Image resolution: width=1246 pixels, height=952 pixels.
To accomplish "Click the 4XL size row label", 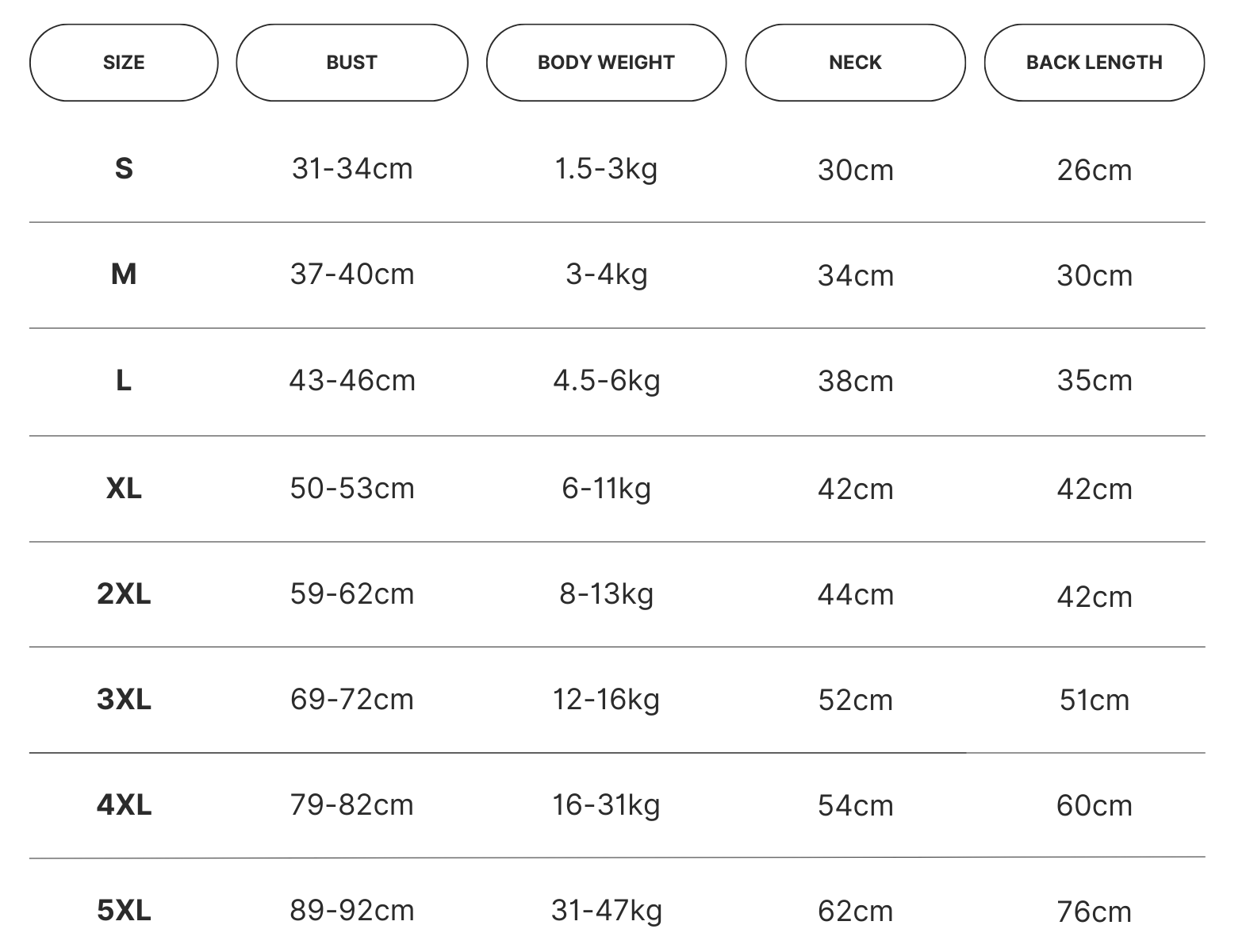I will click(124, 805).
